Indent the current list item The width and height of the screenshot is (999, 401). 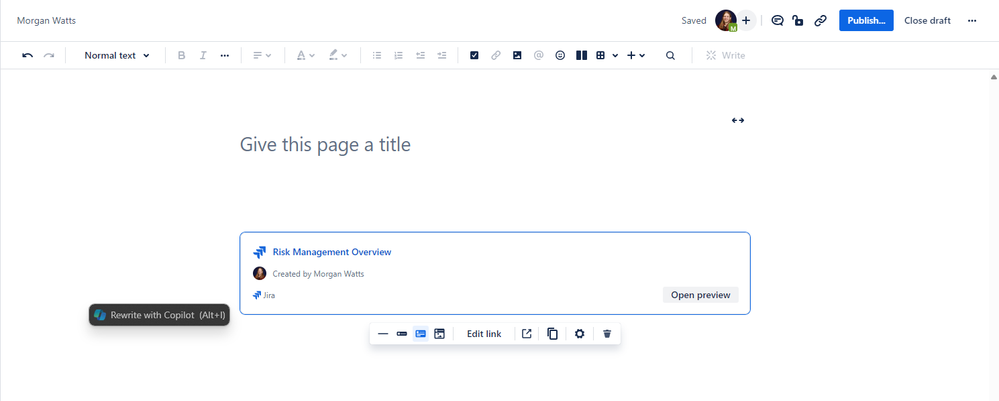click(x=442, y=55)
